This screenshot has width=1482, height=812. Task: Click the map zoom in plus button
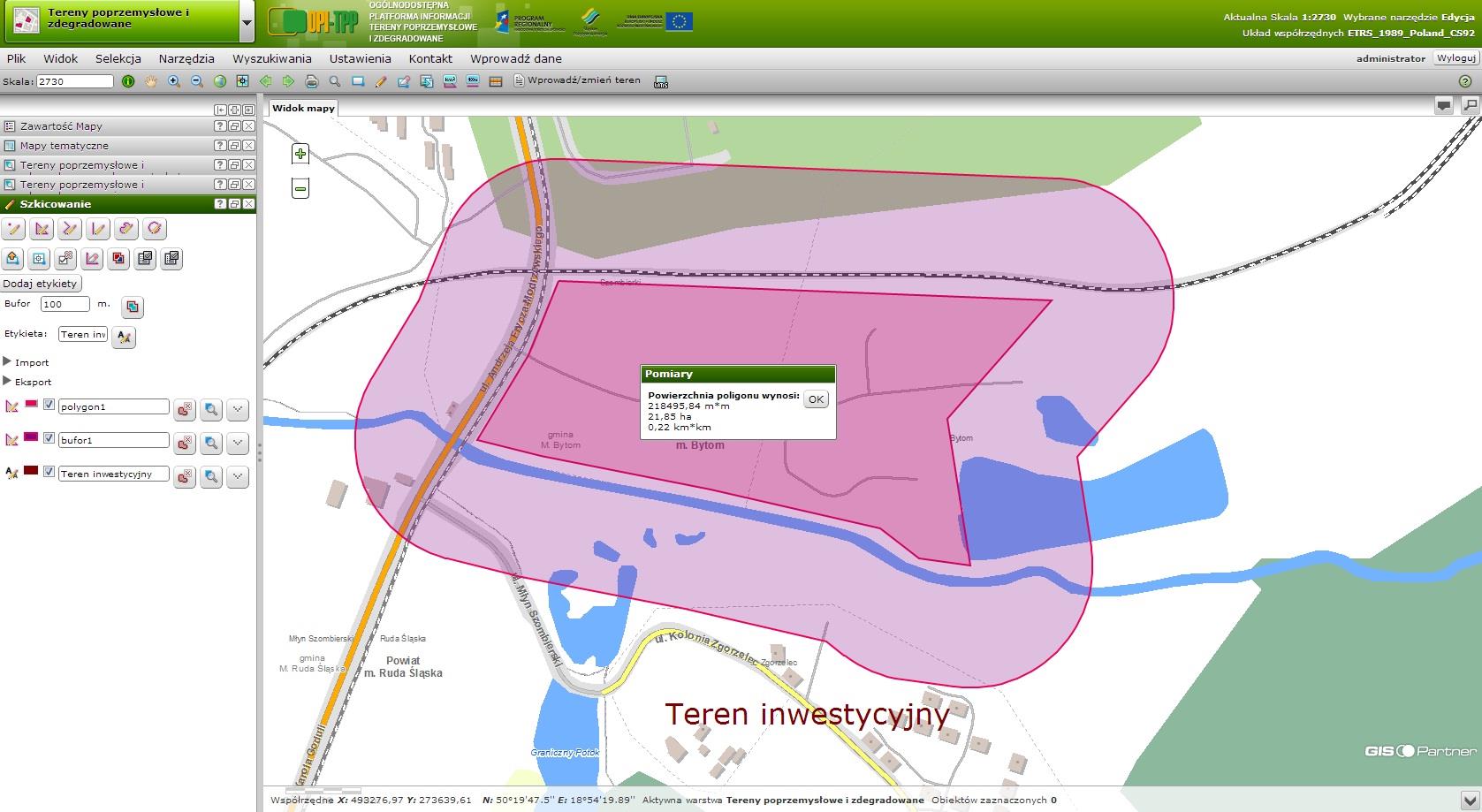pyautogui.click(x=300, y=154)
